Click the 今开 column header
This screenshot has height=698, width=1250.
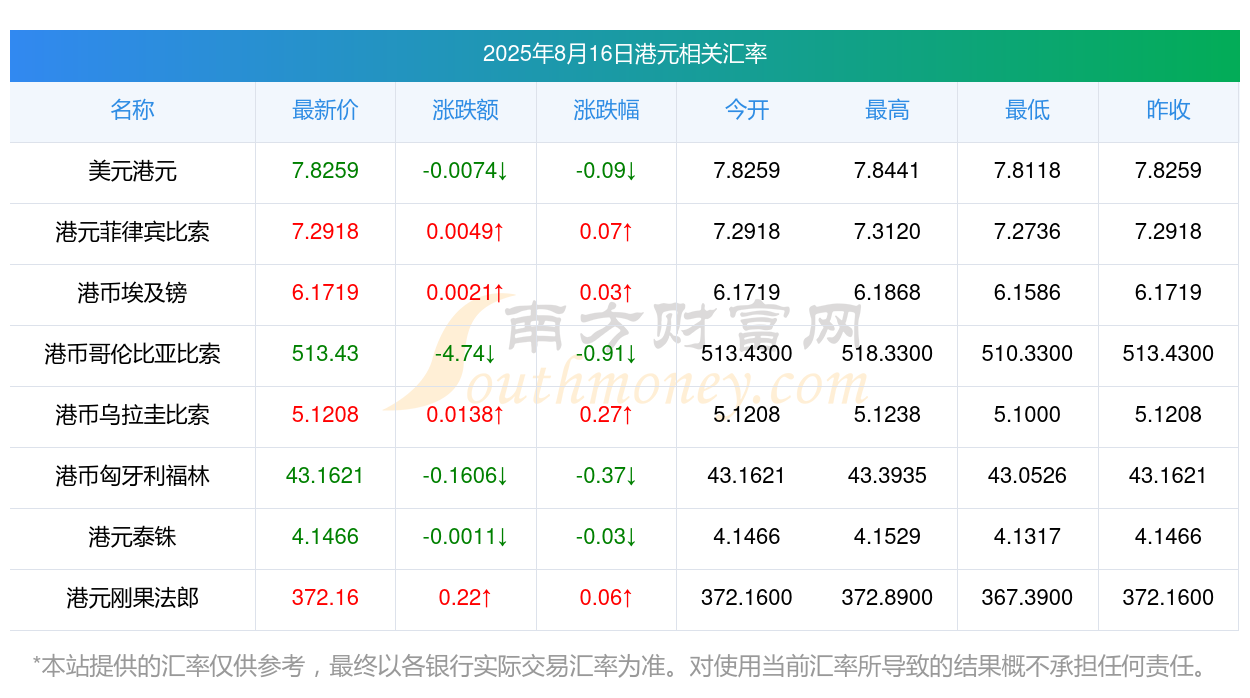(747, 110)
